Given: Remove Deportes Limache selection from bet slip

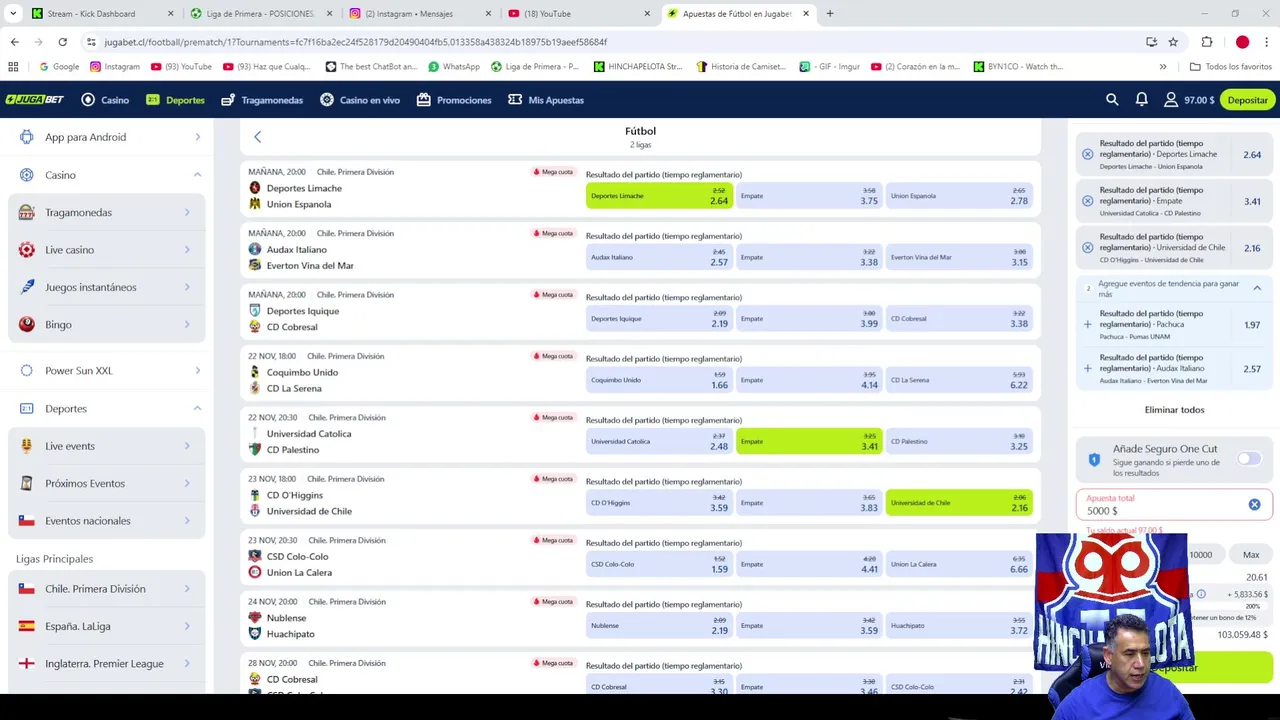Looking at the screenshot, I should click(x=1088, y=155).
